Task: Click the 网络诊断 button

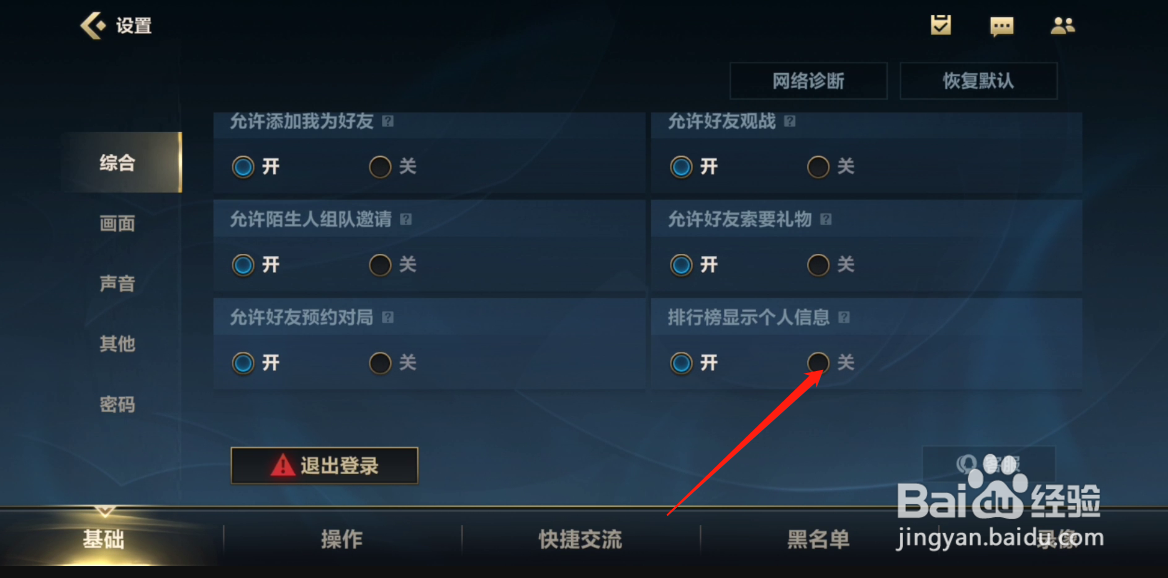Action: pos(808,81)
